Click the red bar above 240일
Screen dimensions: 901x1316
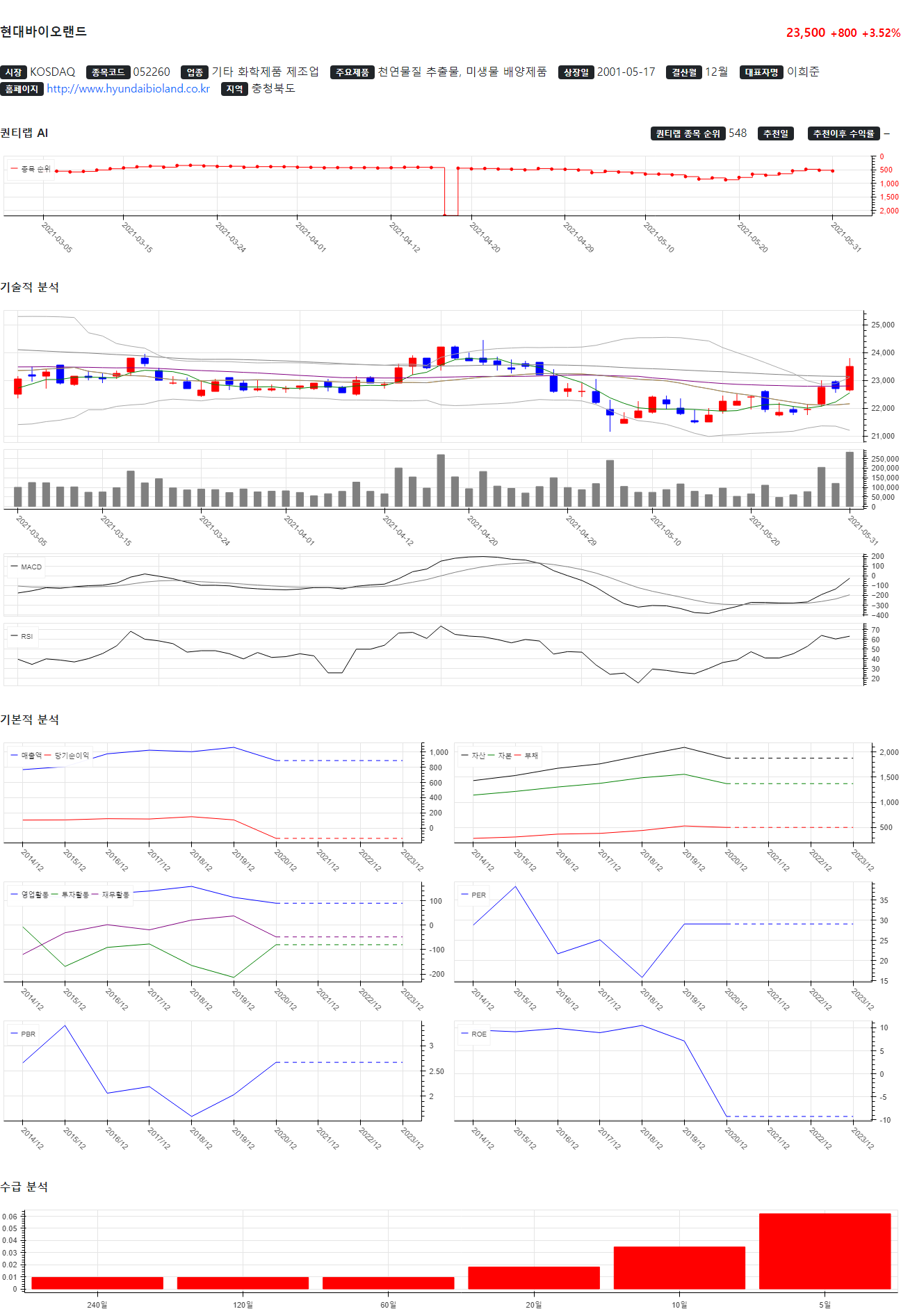click(x=97, y=1283)
